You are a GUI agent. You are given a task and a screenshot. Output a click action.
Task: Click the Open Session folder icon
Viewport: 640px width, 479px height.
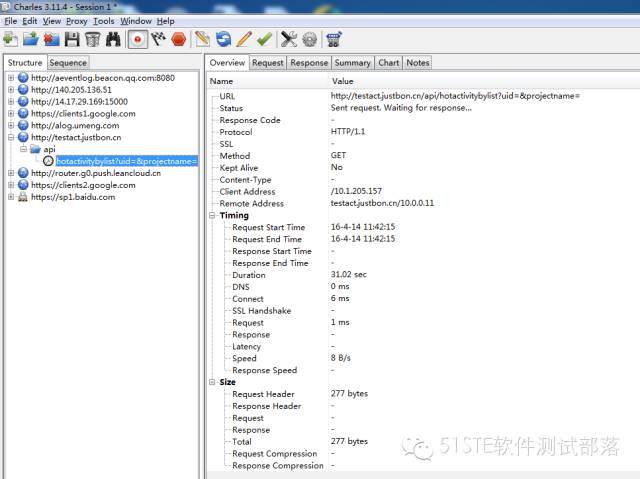(31, 40)
